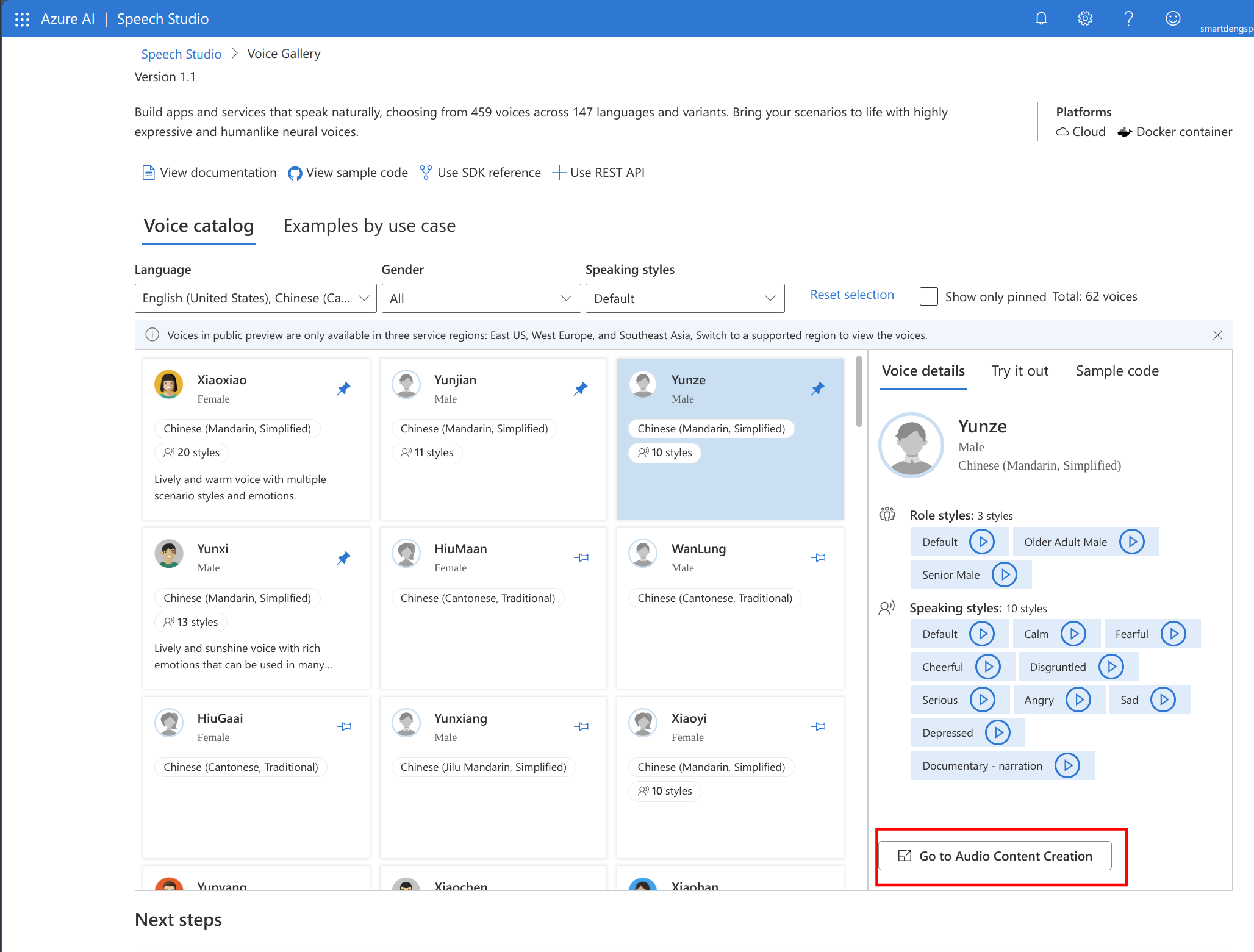1254x952 pixels.
Task: Play the Angry speaking style
Action: click(x=1078, y=700)
